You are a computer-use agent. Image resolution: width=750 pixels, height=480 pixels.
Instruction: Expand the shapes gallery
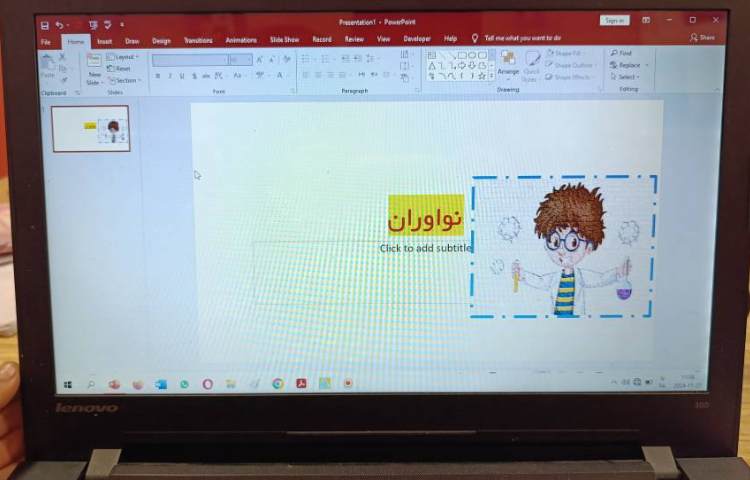491,76
